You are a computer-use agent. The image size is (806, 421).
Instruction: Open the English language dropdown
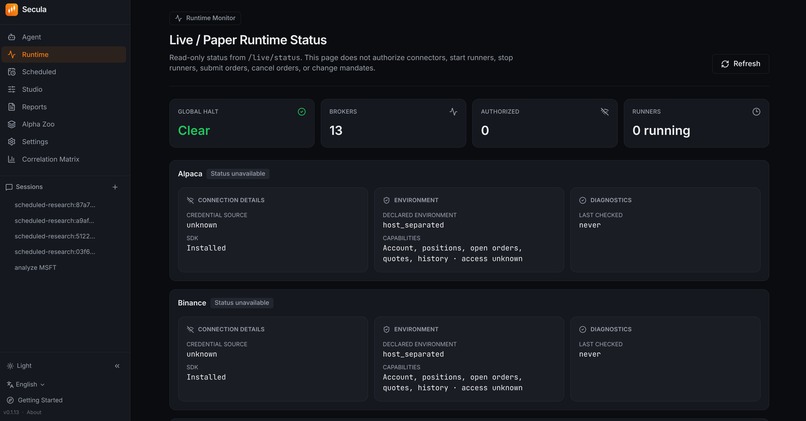point(26,385)
